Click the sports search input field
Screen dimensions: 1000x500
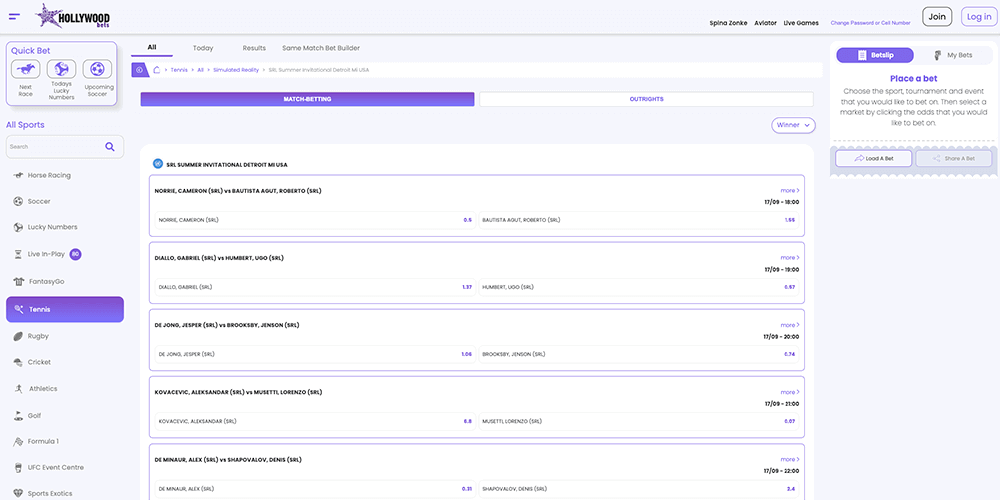pos(55,147)
